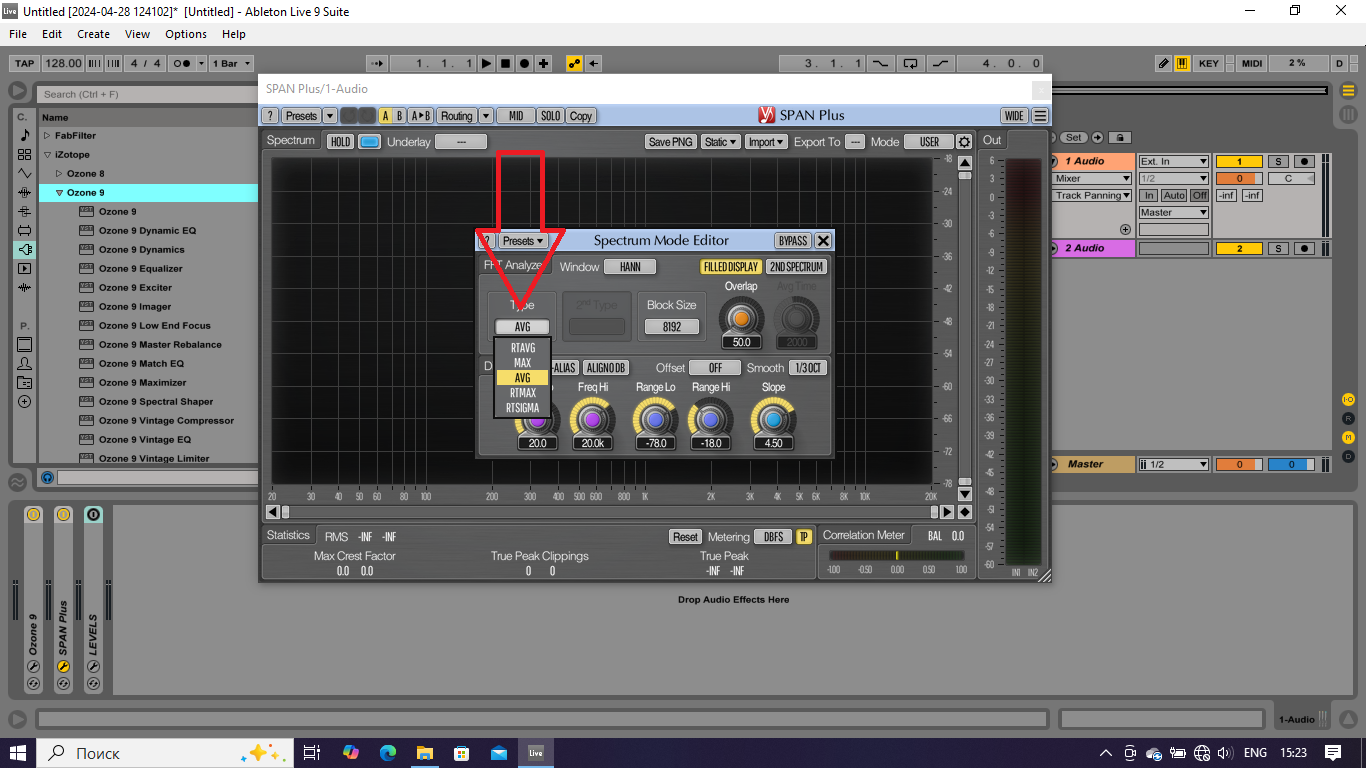Click the TAP tempo button
This screenshot has width=1366, height=768.
pyautogui.click(x=25, y=63)
